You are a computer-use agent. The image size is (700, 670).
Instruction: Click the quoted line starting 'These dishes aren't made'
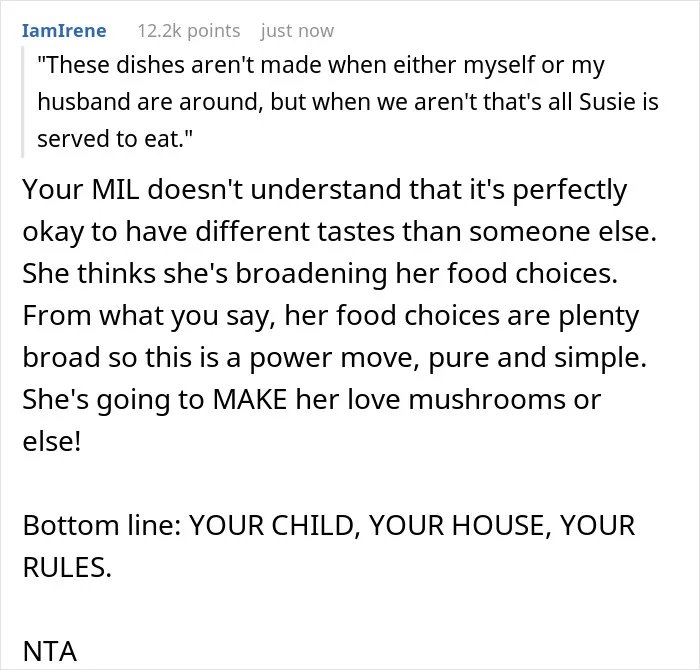coord(321,65)
